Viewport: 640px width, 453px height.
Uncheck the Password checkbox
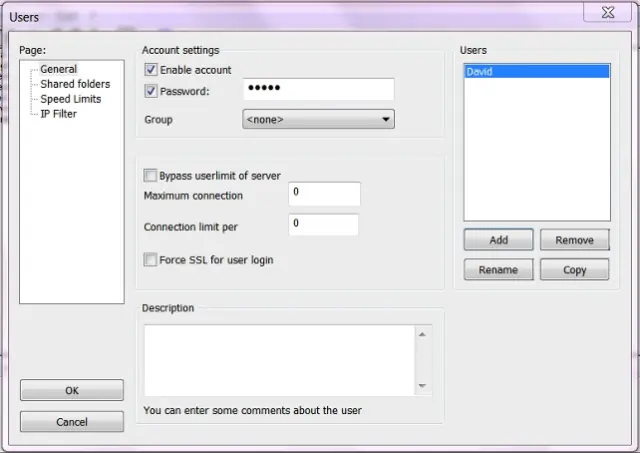click(152, 92)
